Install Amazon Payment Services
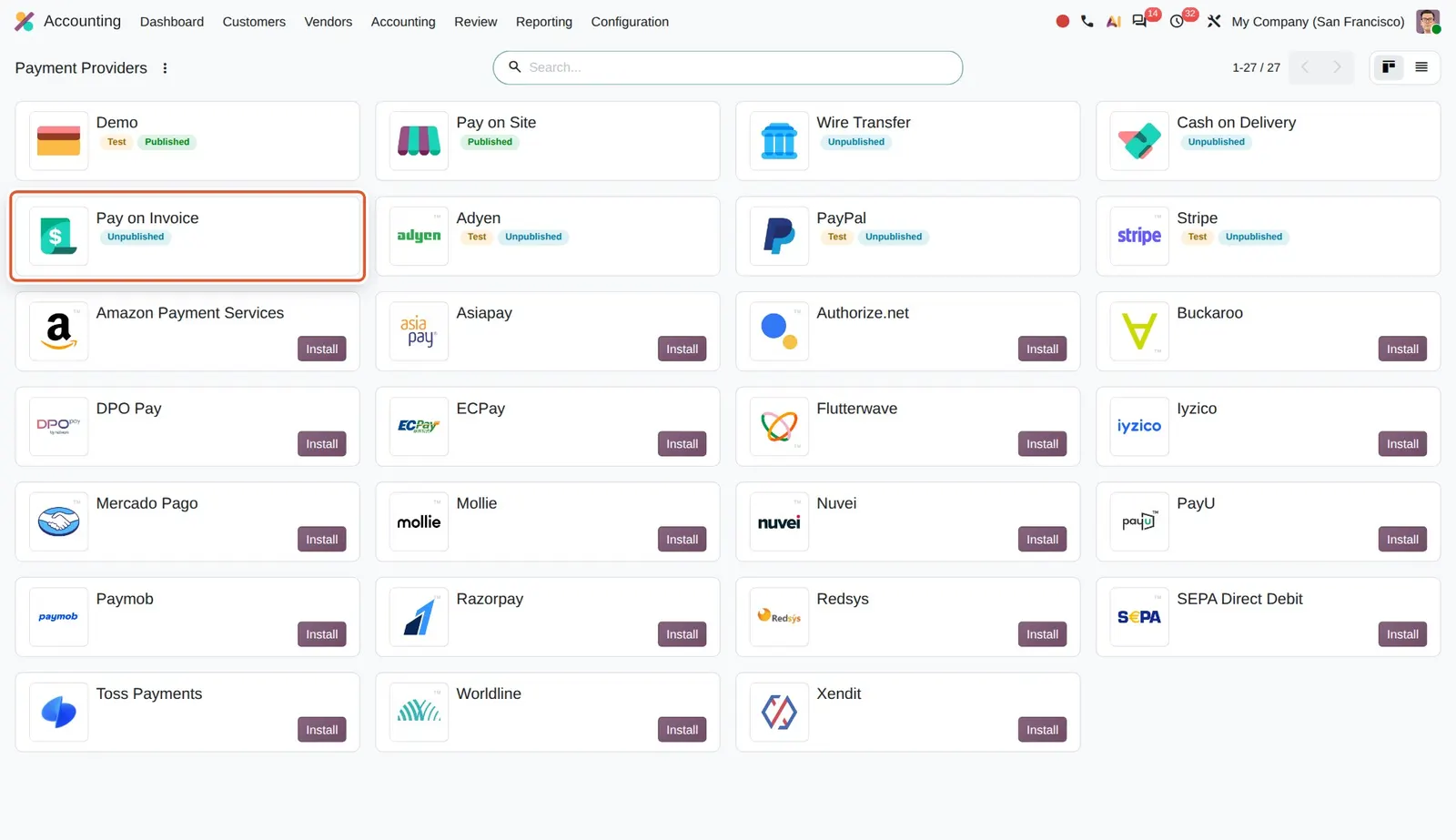The width and height of the screenshot is (1456, 840). coord(322,349)
